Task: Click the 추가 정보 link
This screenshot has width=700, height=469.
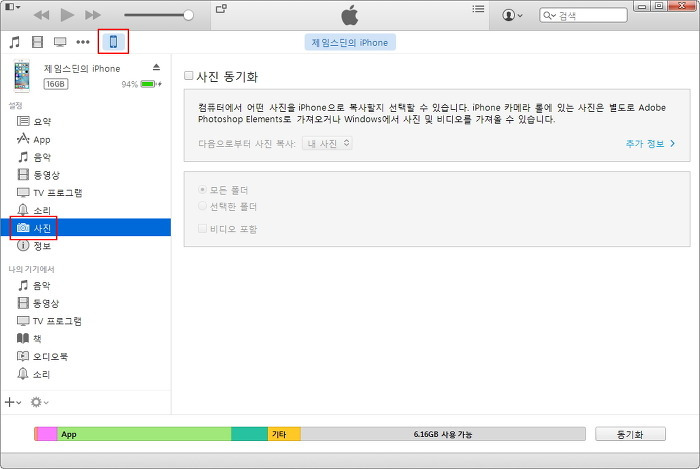Action: click(650, 144)
